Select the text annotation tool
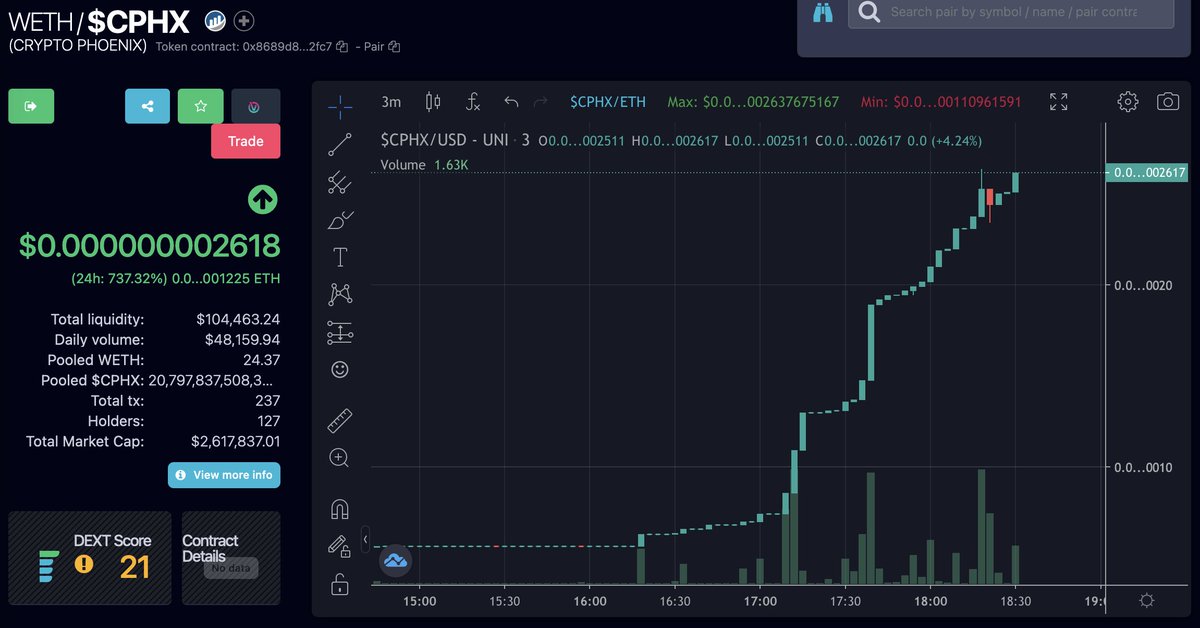Screen dimensions: 1200x628 [x=340, y=257]
